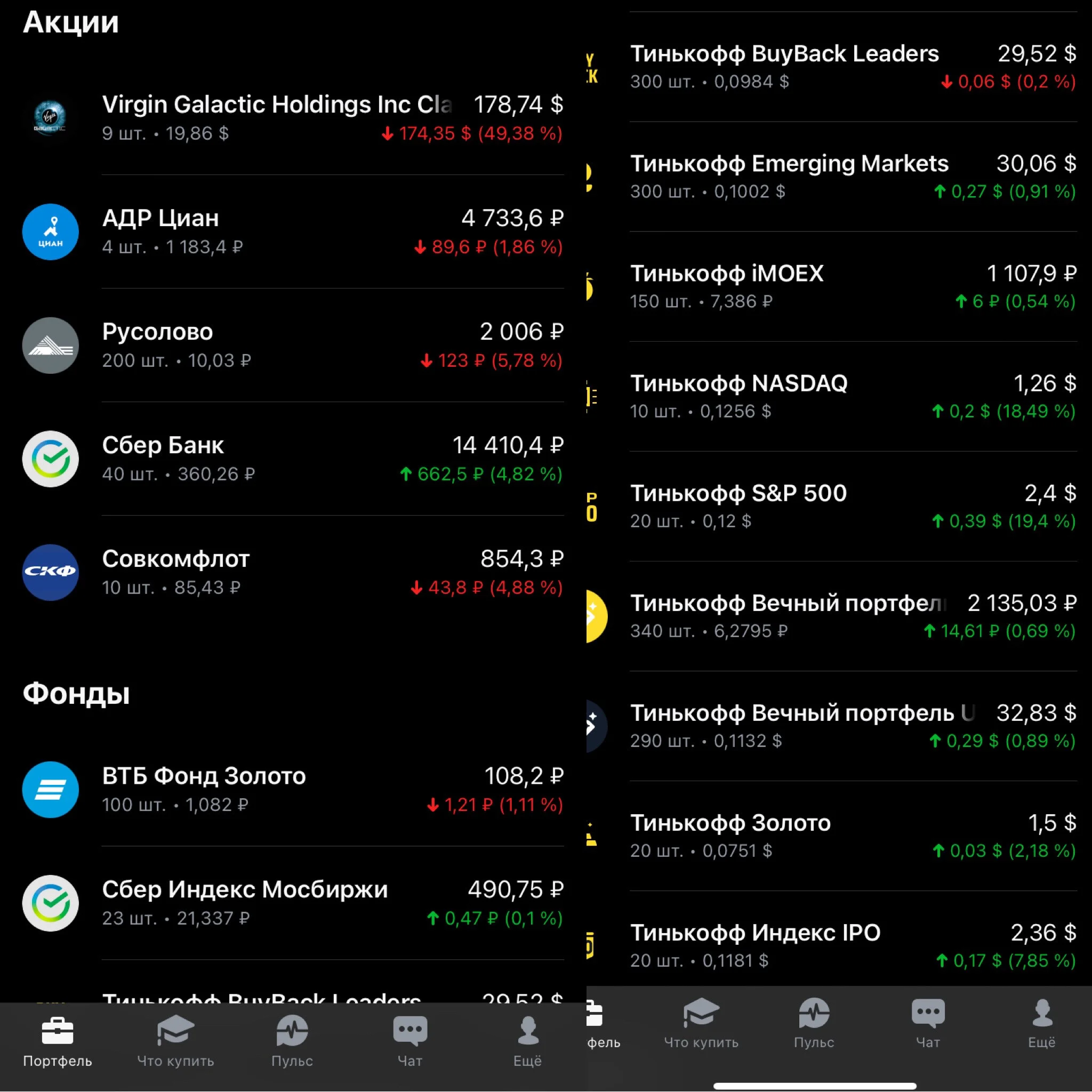Tap the Сбер Индекс Мосбиржи logo
This screenshot has height=1092, width=1092.
(x=50, y=903)
